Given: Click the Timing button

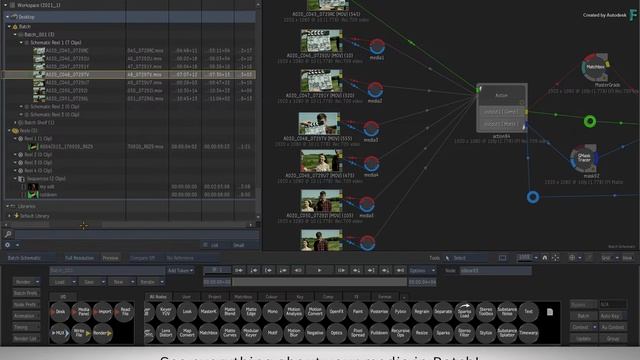Looking at the screenshot, I should [x=26, y=327].
